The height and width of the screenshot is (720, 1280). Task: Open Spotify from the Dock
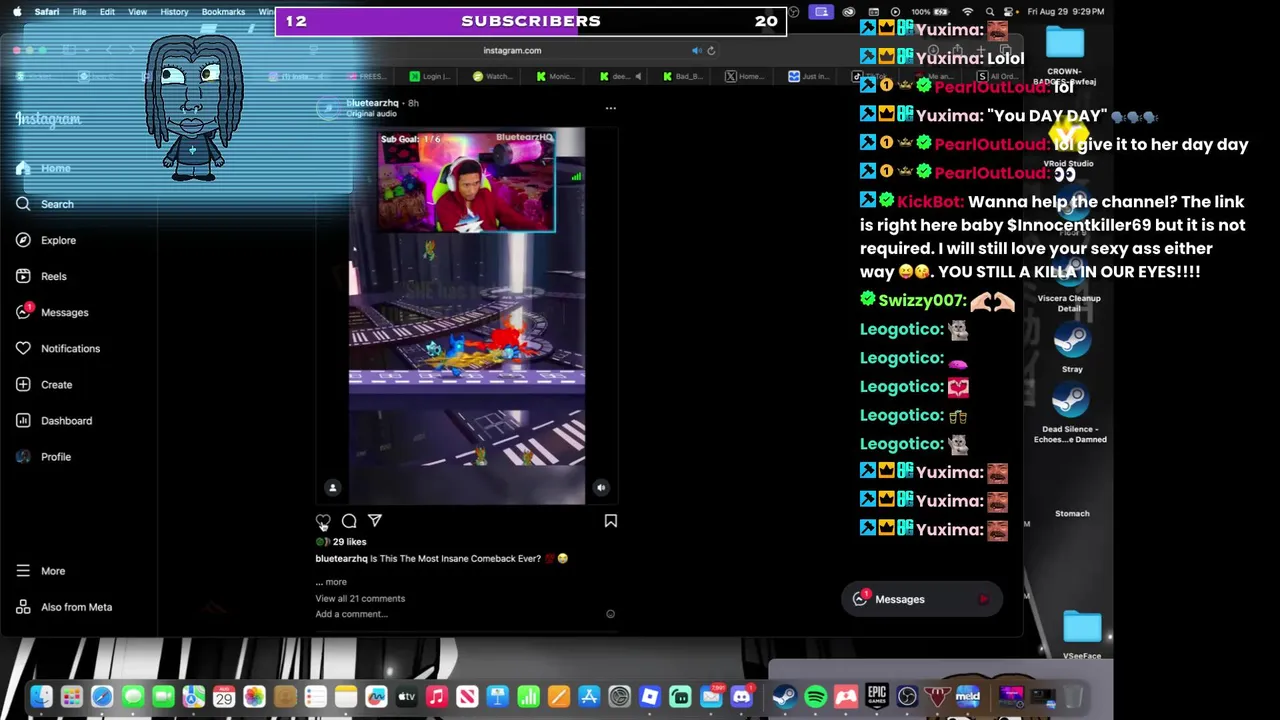pos(816,697)
